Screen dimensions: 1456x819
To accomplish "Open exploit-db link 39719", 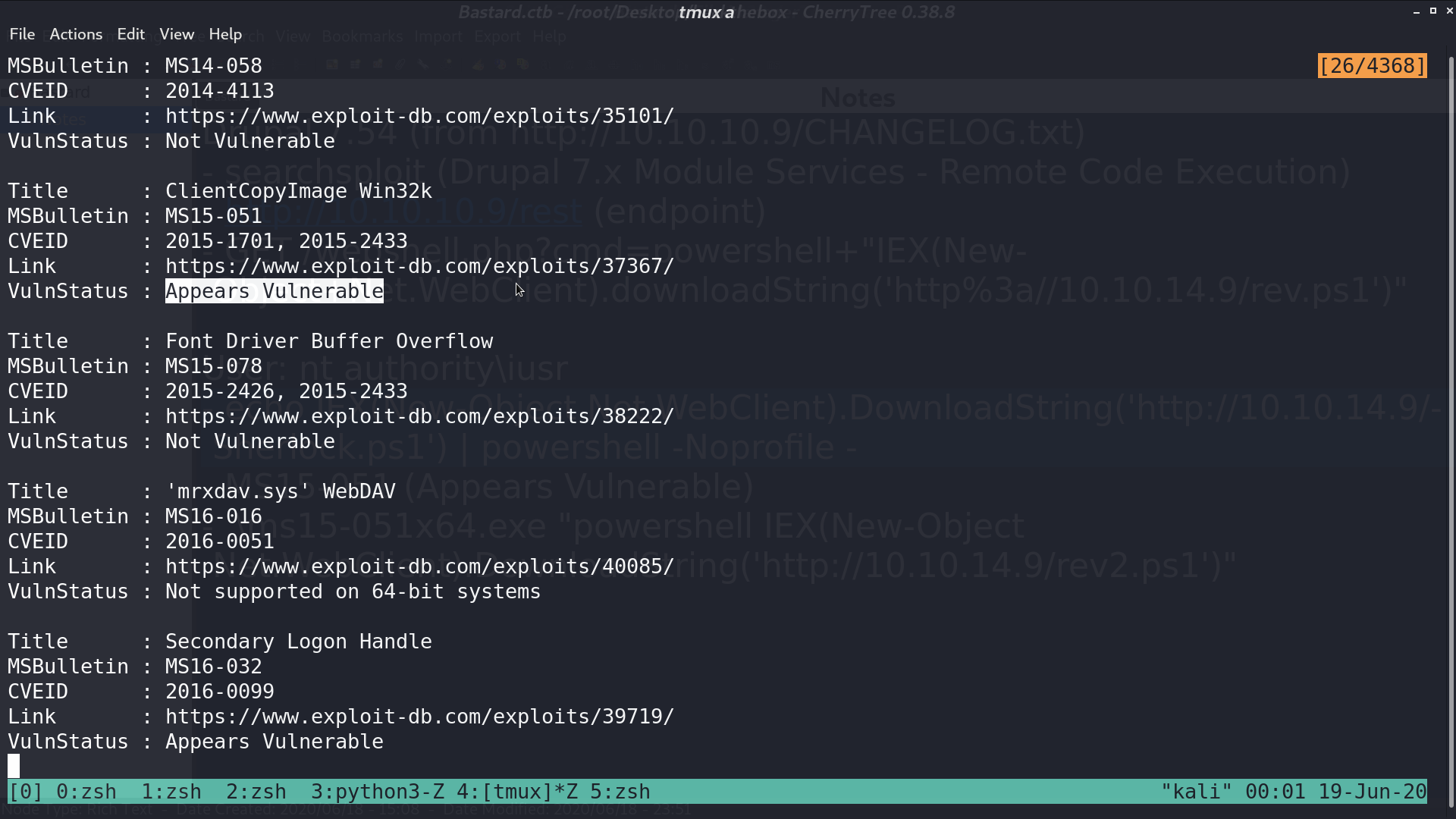I will point(419,717).
